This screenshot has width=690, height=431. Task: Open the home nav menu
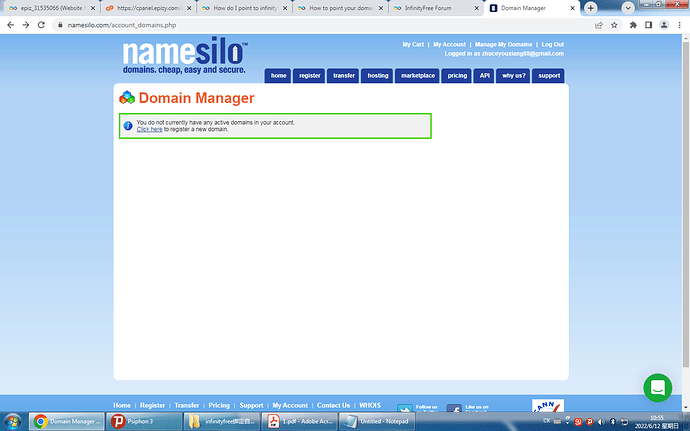pyautogui.click(x=278, y=76)
